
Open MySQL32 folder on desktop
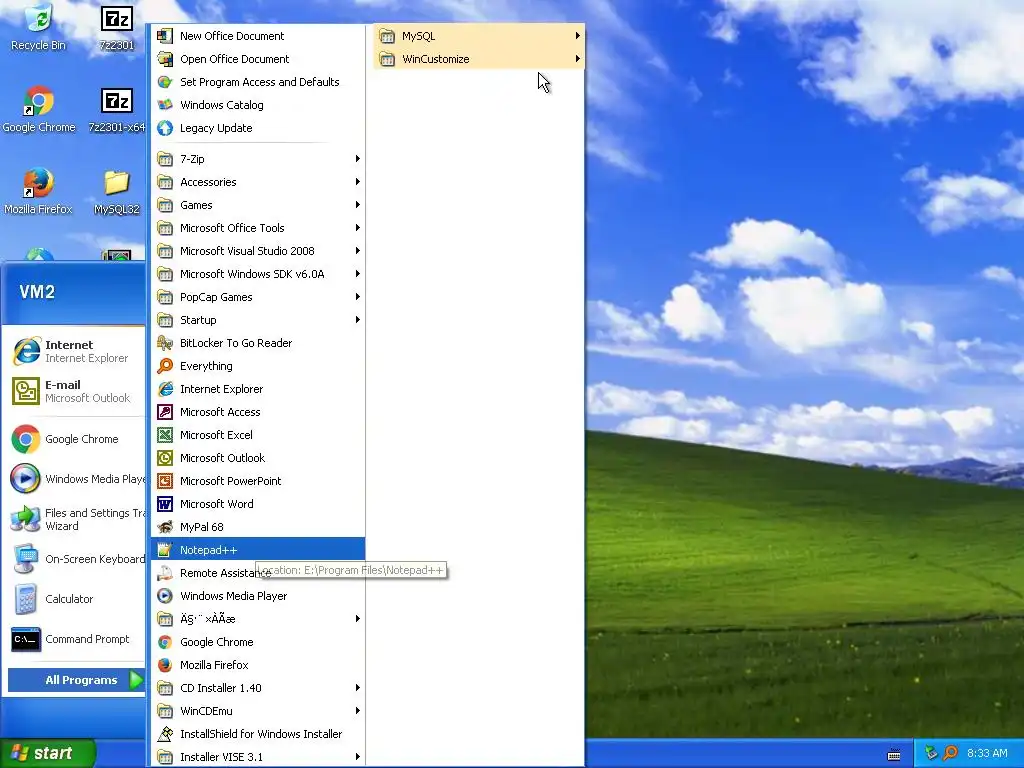click(117, 191)
